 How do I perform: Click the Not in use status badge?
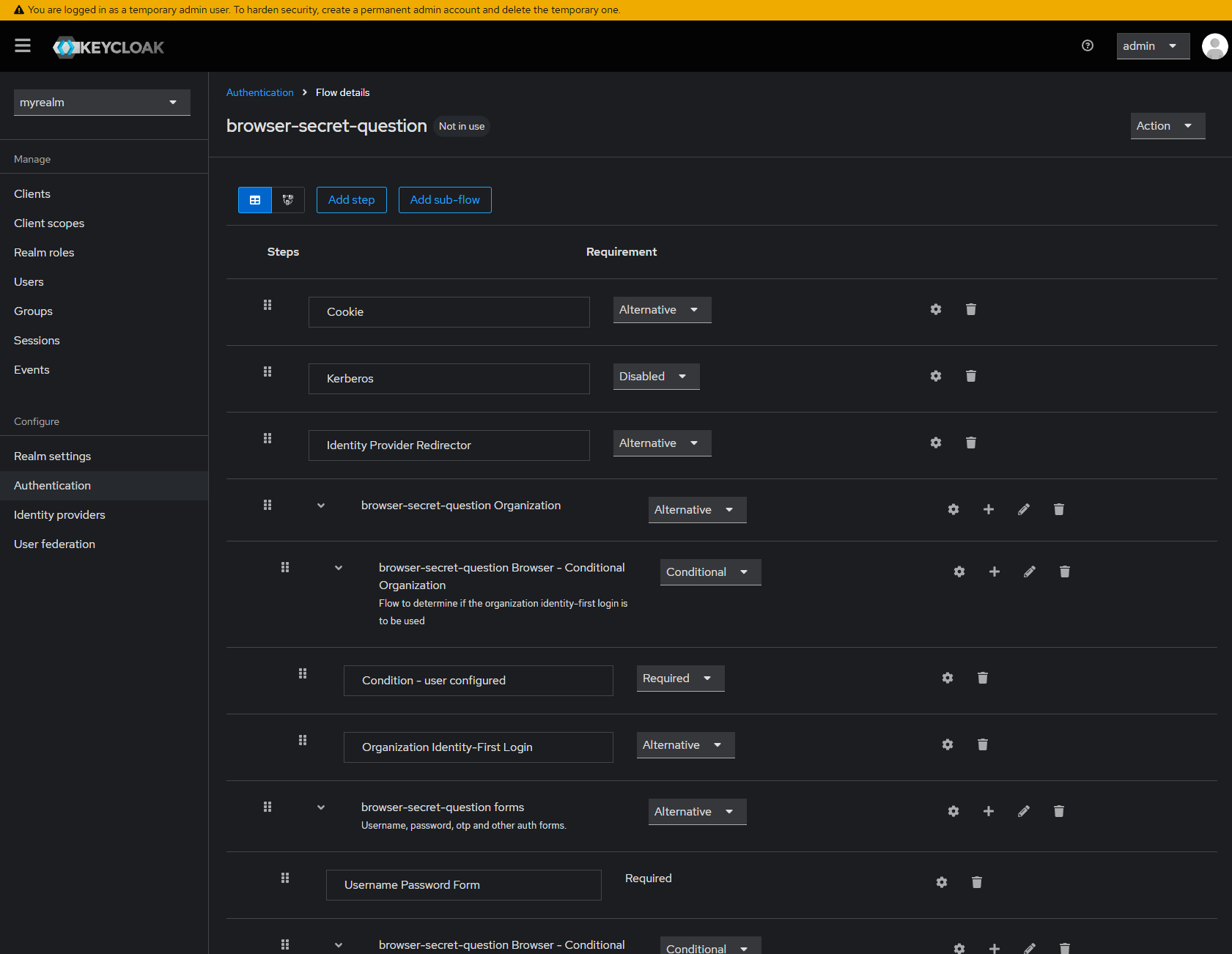(462, 126)
